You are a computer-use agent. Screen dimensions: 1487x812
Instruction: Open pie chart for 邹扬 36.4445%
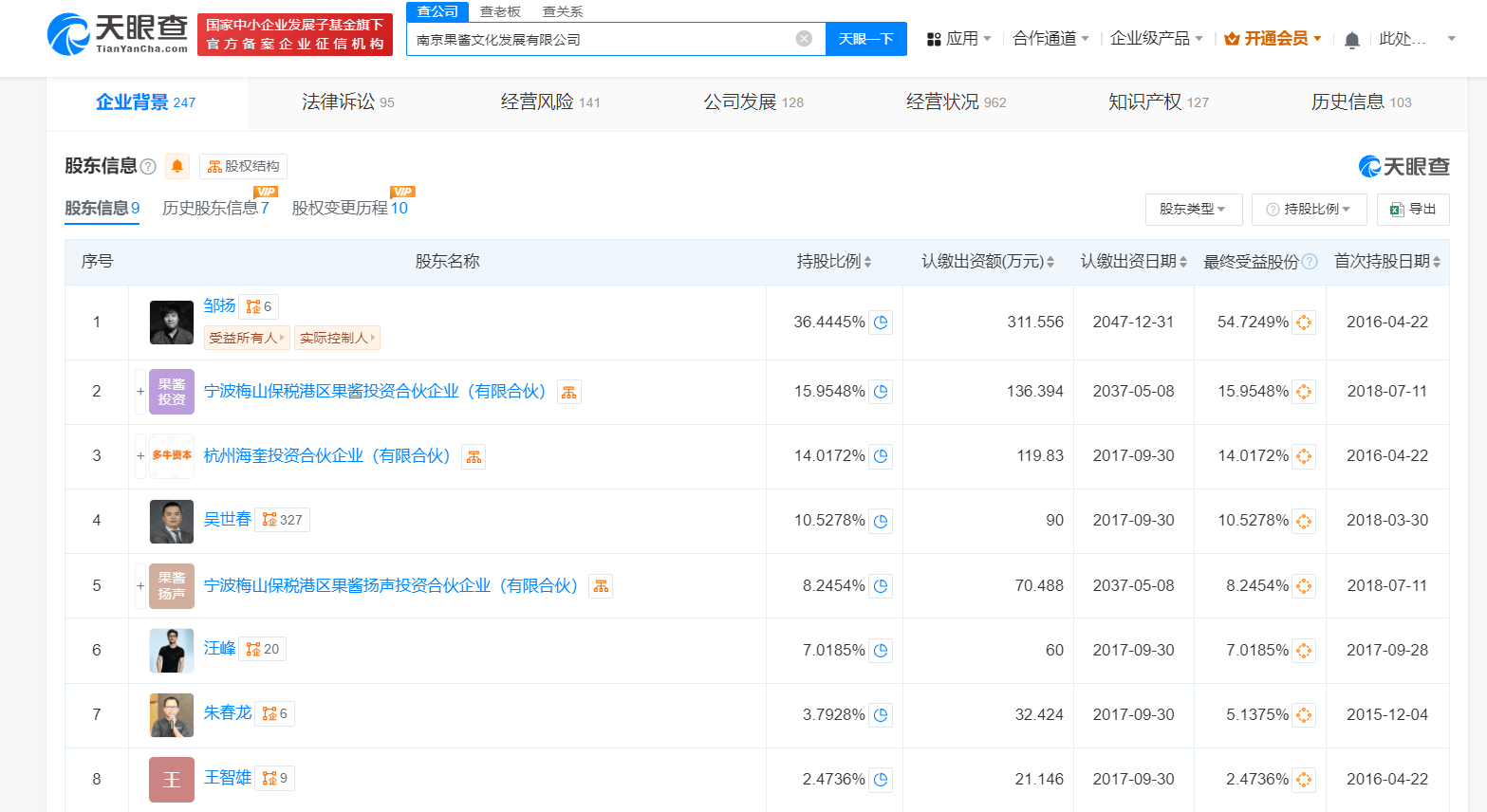click(881, 323)
